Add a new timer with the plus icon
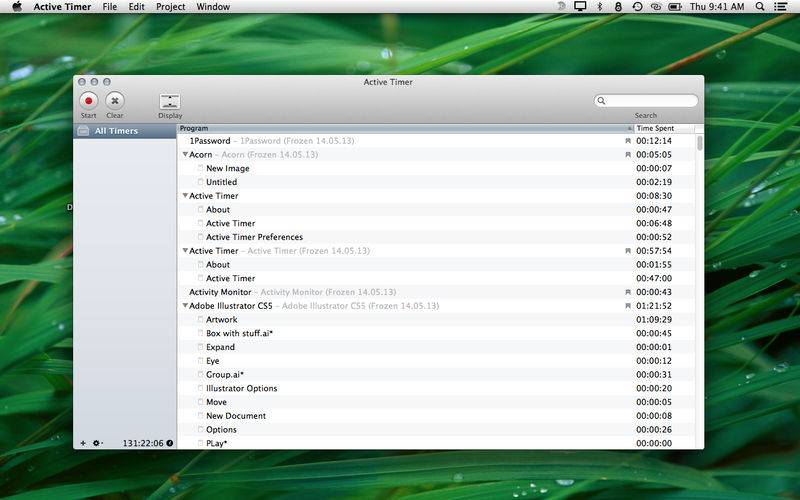Image resolution: width=800 pixels, height=500 pixels. pyautogui.click(x=83, y=443)
